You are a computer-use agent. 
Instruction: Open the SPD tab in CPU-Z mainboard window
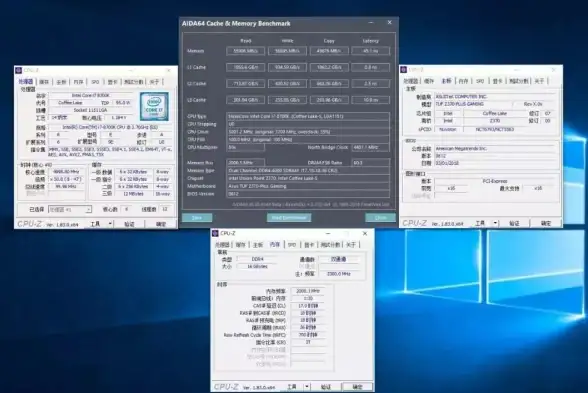tap(480, 81)
